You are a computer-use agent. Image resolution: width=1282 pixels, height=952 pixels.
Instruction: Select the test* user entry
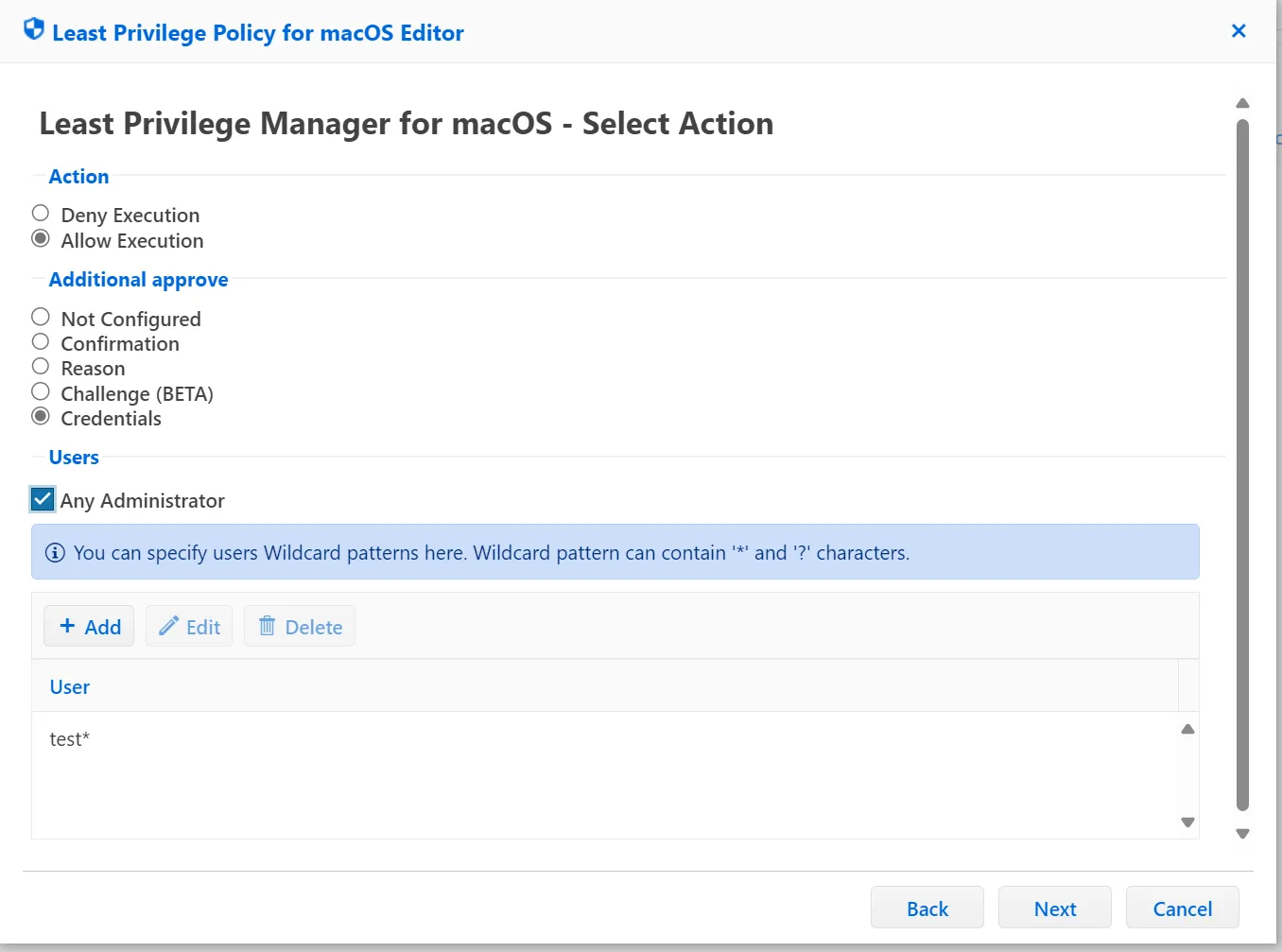(x=69, y=738)
